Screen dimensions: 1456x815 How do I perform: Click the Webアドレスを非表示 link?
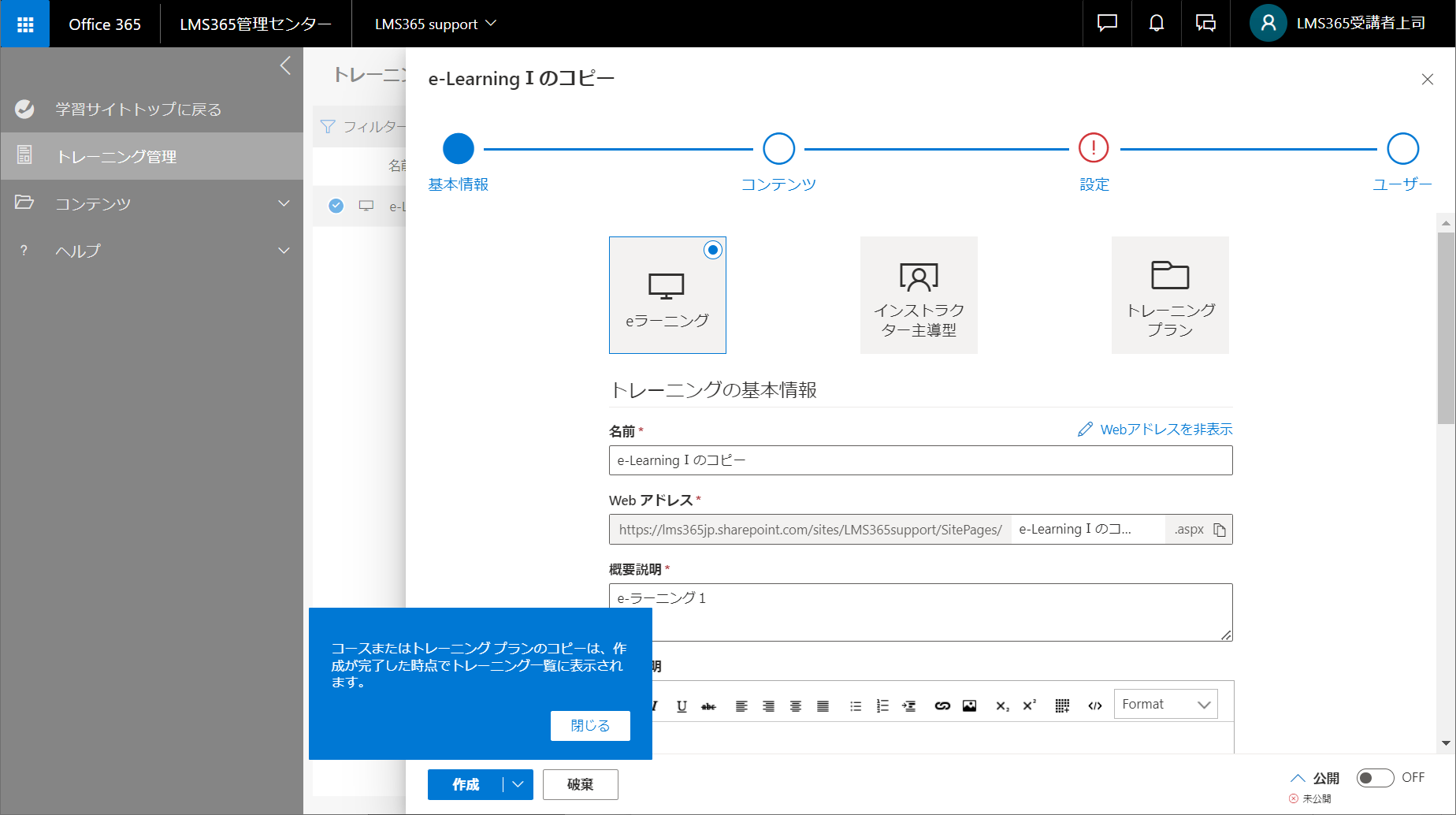[1155, 430]
